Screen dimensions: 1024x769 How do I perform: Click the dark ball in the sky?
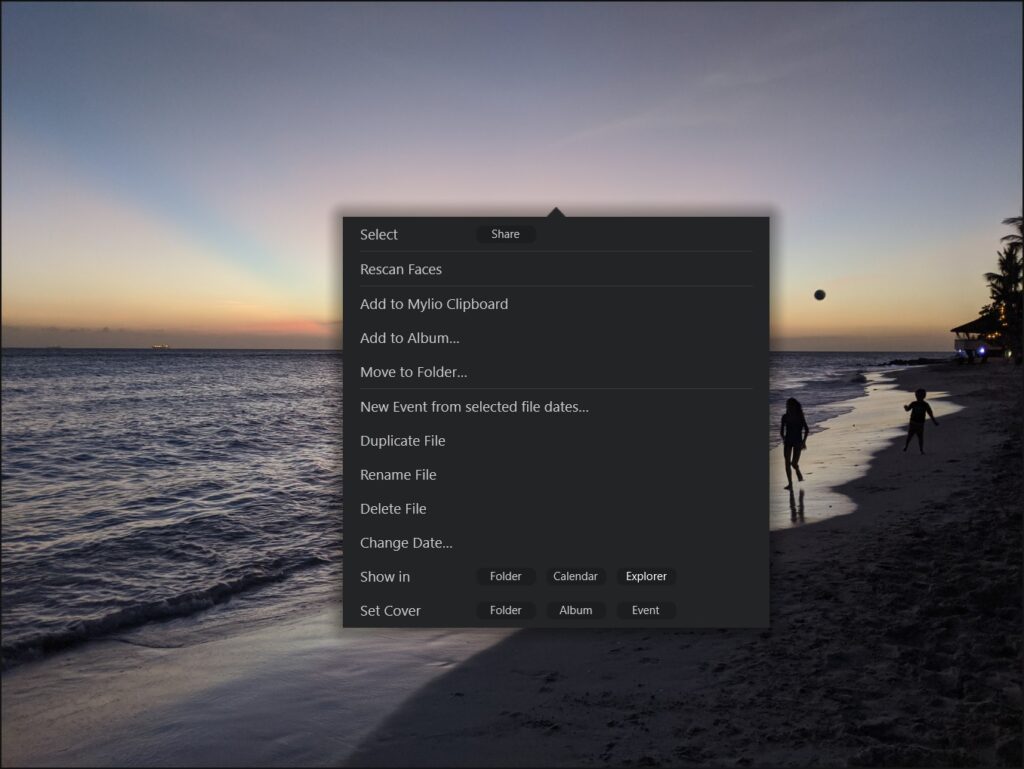(820, 294)
